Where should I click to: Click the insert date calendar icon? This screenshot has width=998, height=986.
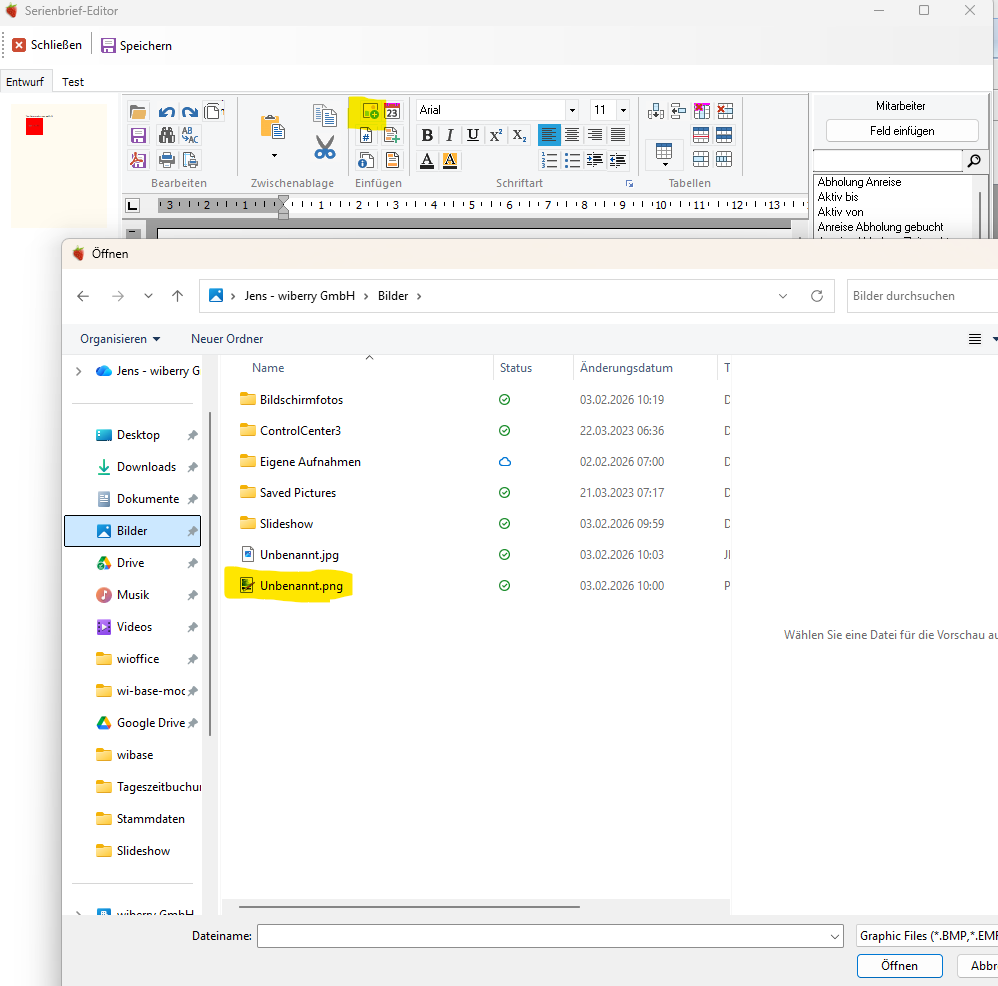pos(392,111)
